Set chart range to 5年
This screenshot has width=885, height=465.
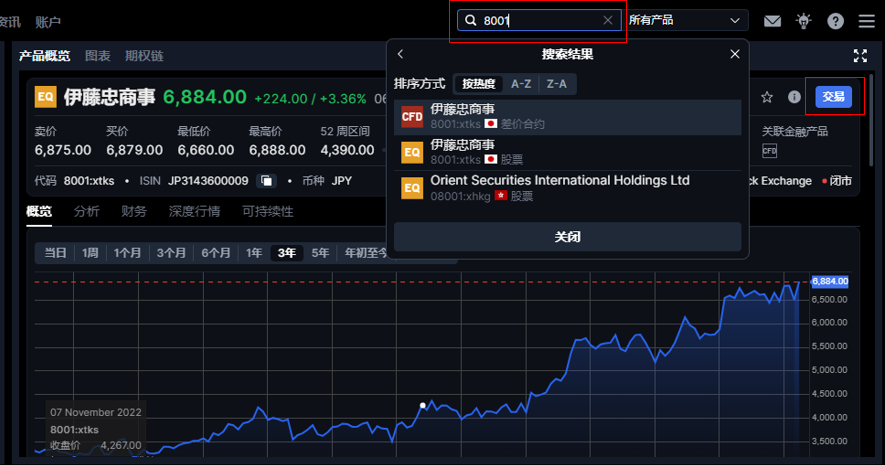[x=320, y=253]
